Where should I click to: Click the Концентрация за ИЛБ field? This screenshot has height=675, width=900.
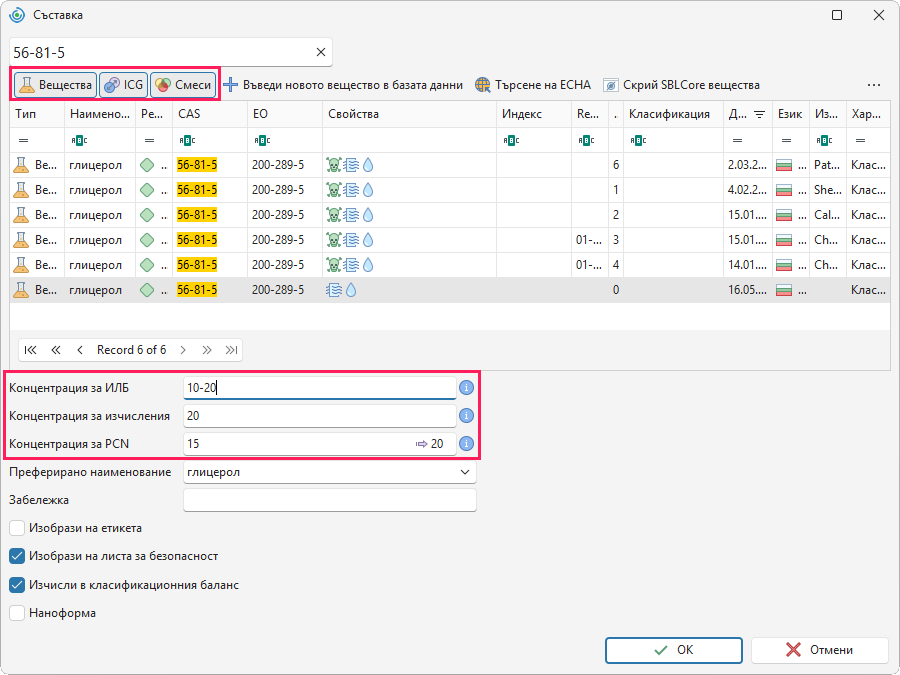320,388
